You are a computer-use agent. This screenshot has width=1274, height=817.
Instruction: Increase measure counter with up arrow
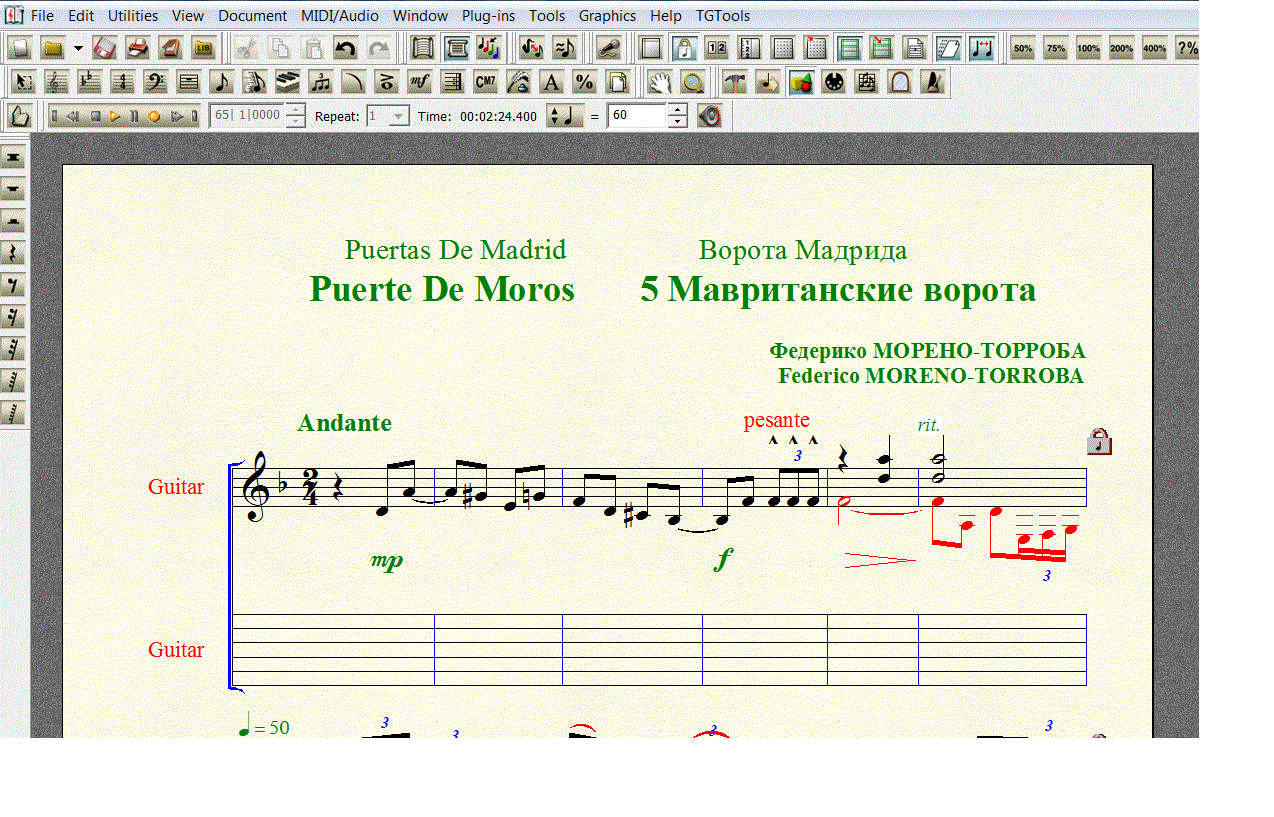[x=295, y=110]
